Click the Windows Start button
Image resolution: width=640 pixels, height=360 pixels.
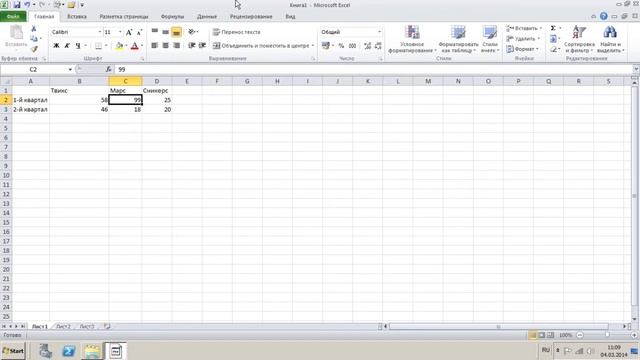coord(13,351)
